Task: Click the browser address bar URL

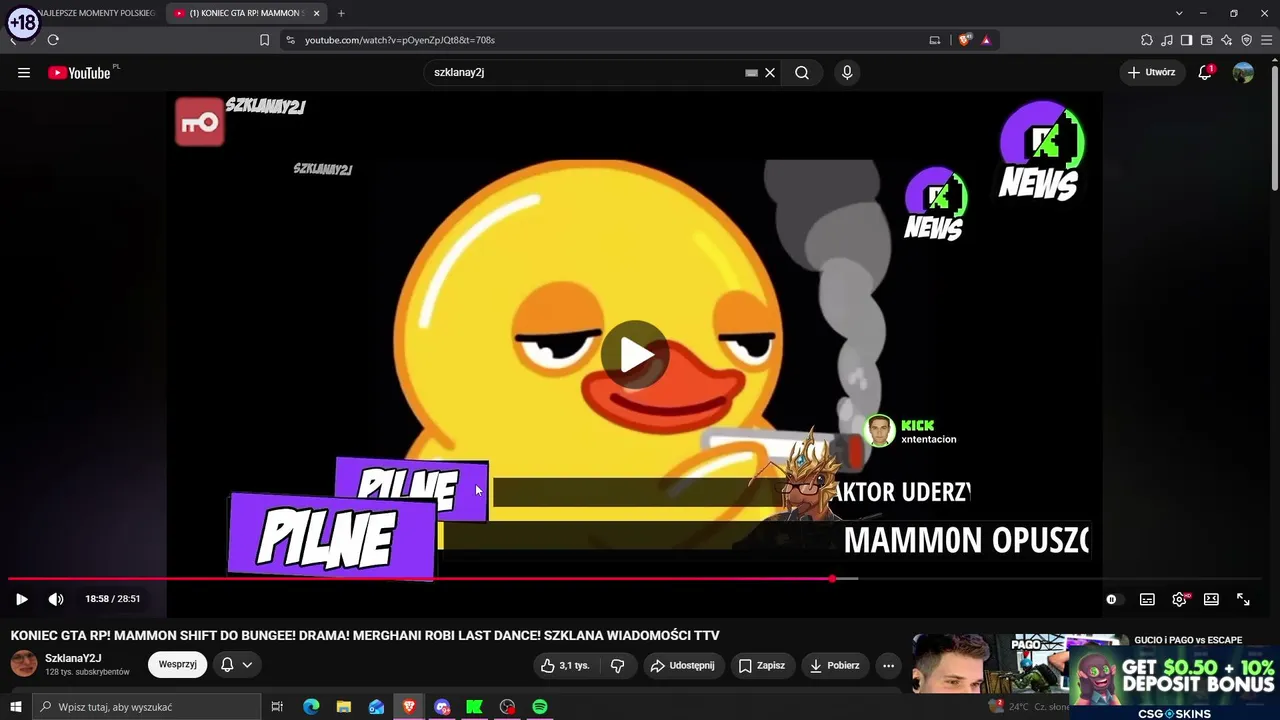Action: click(x=400, y=40)
